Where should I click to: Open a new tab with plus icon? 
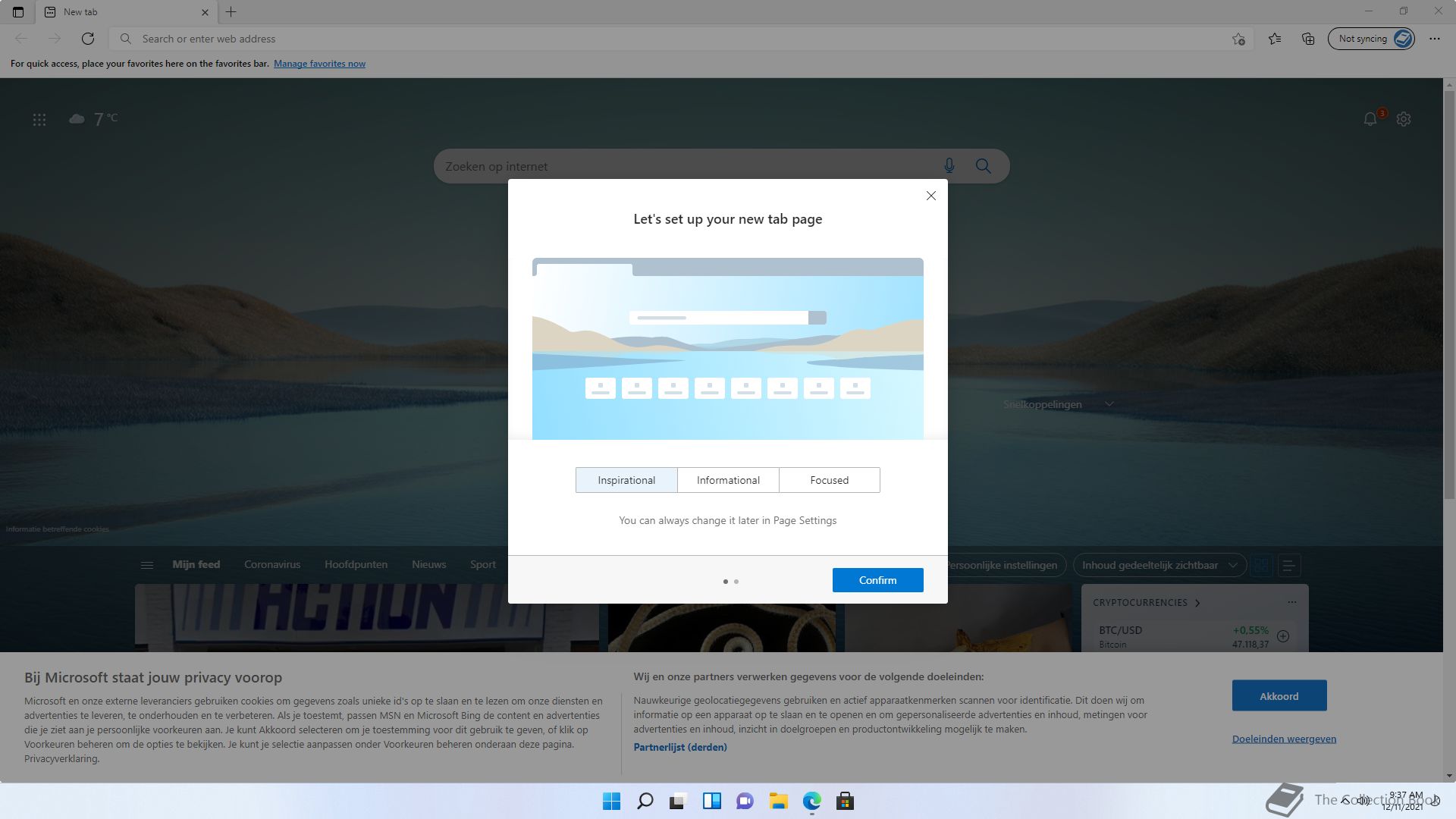231,12
